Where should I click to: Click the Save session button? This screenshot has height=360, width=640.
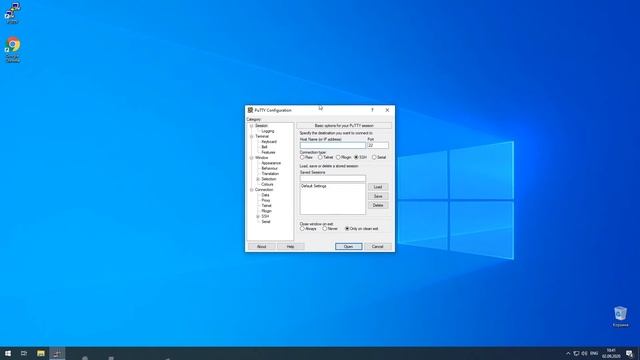pos(378,196)
